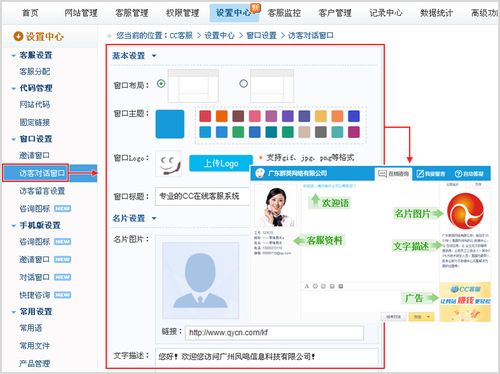This screenshot has height=374, width=500.
Task: Select the second window layout radio button
Action: click(244, 83)
